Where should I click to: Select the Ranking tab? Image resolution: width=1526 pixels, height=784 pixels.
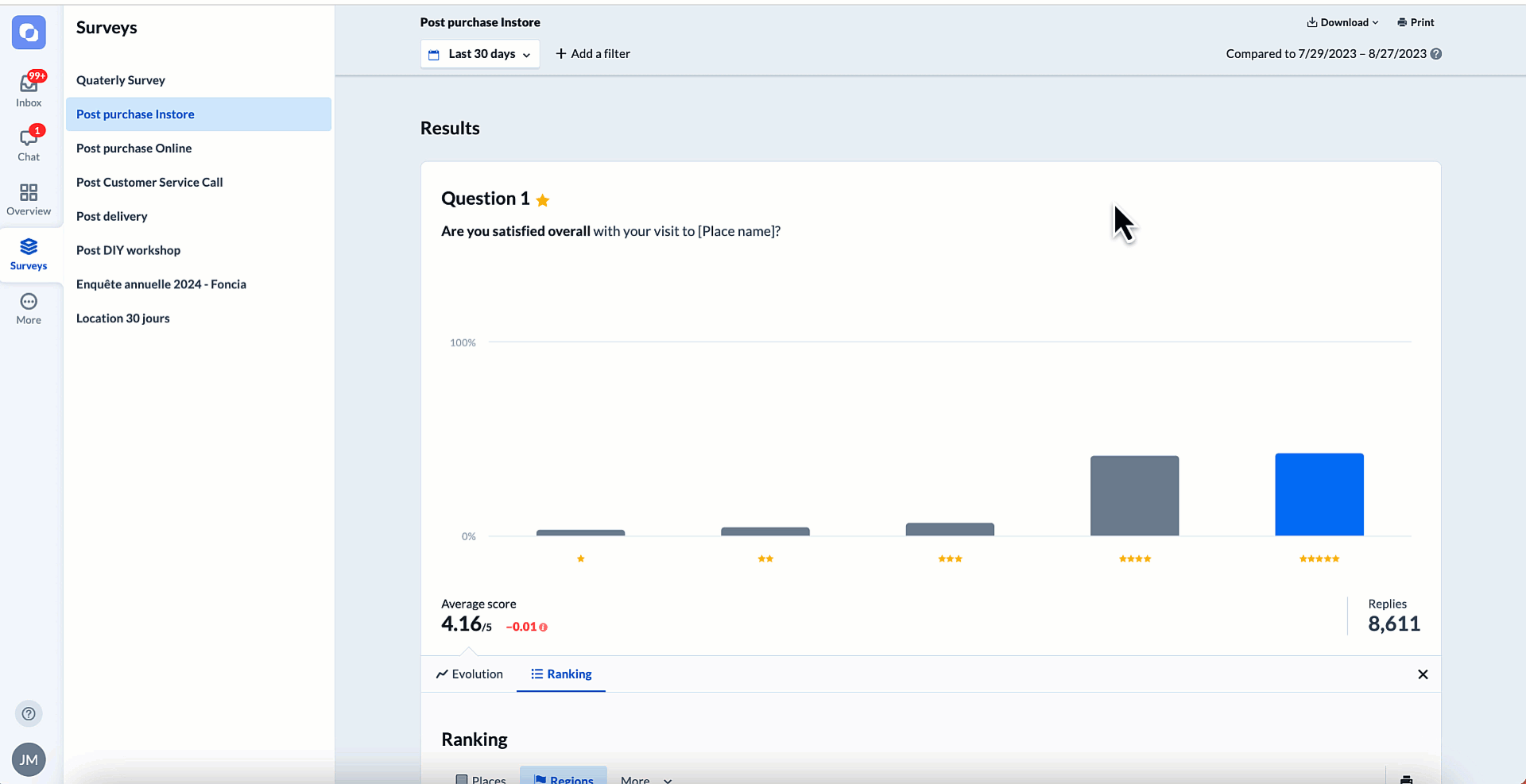(x=561, y=674)
